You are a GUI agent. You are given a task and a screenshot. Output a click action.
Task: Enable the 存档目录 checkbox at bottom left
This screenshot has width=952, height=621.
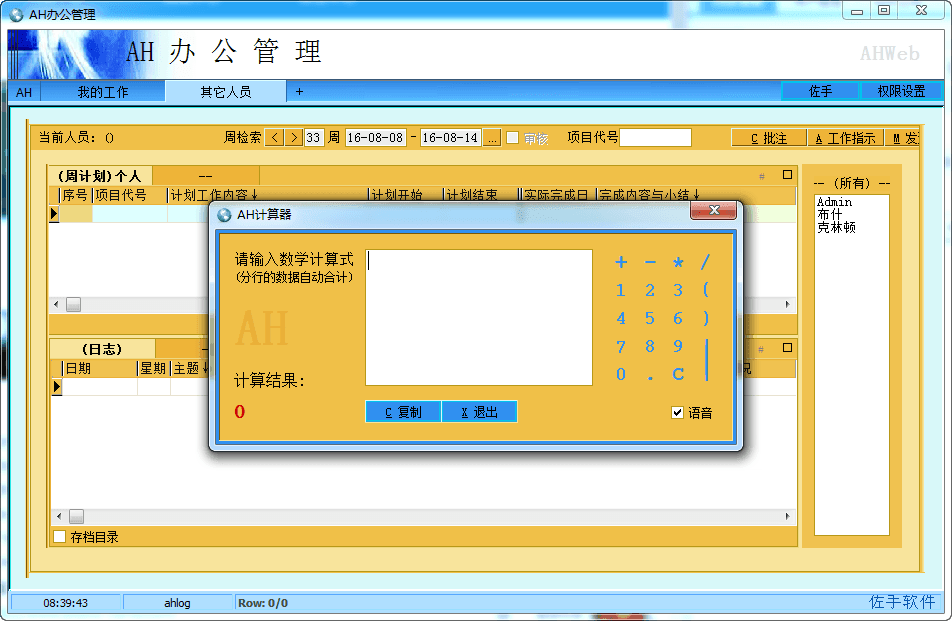58,537
